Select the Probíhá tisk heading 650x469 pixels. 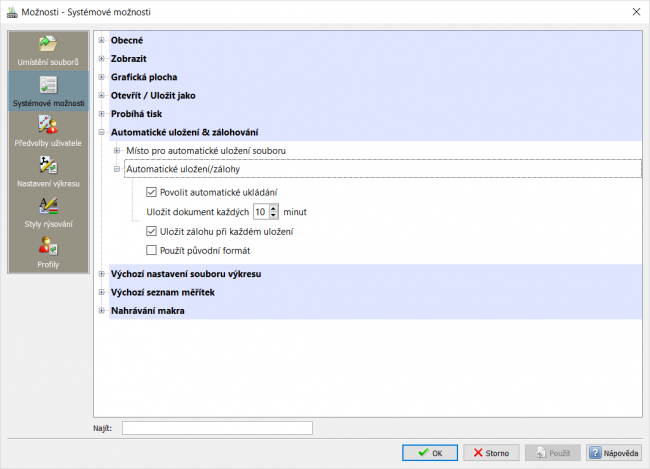(x=136, y=114)
